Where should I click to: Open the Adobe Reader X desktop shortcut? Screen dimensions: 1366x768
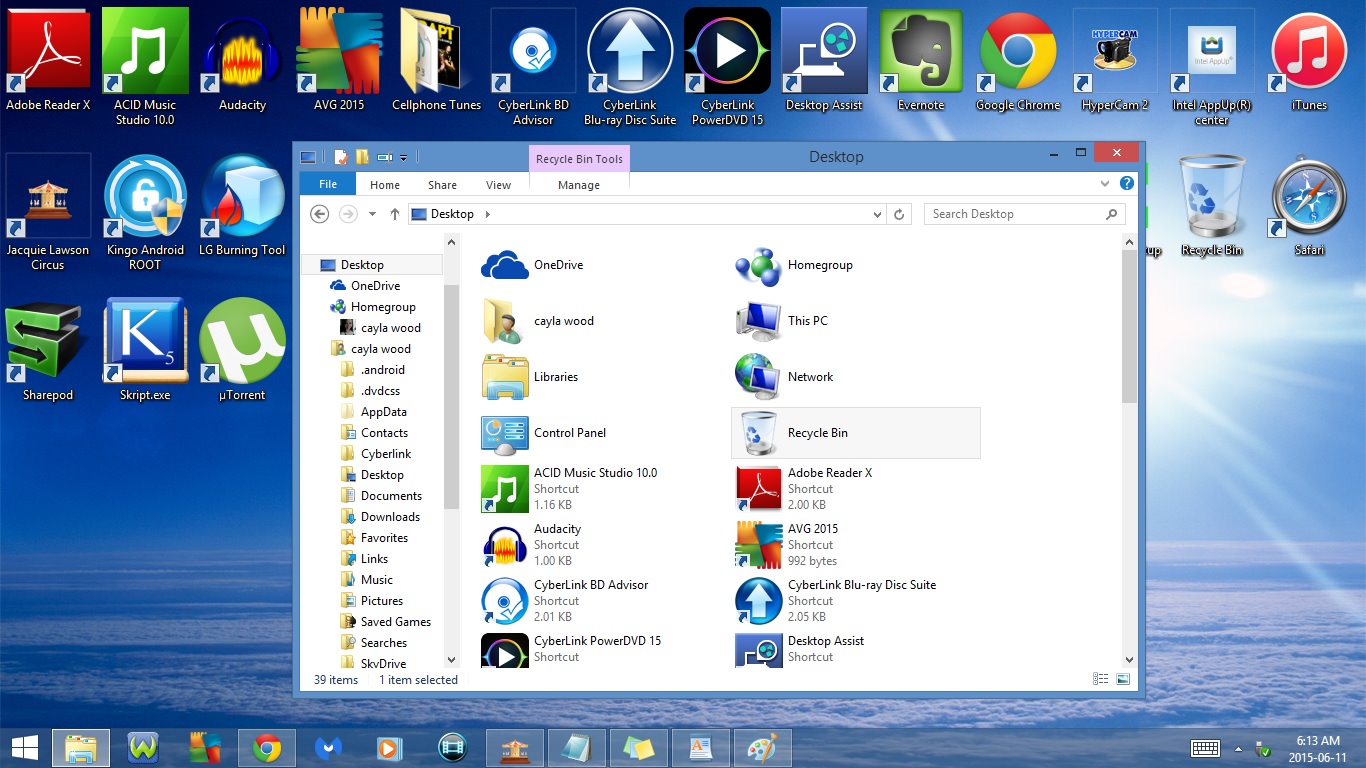[x=48, y=60]
